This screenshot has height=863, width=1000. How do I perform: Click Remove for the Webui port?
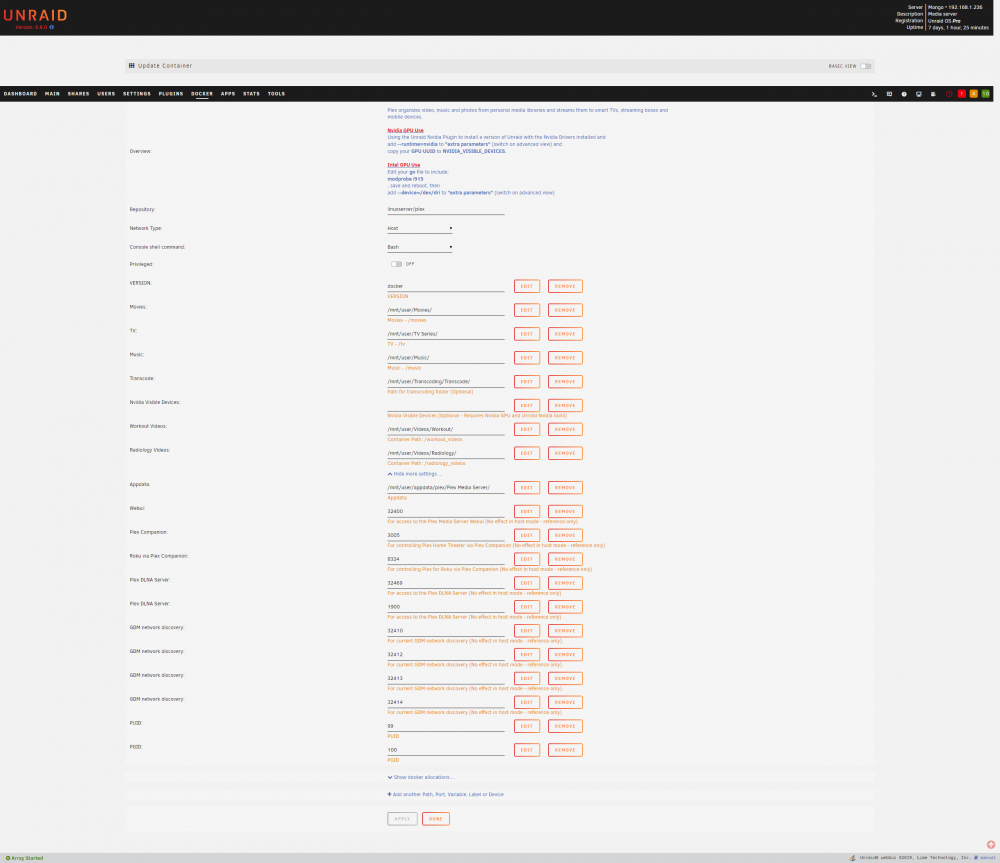pos(565,512)
